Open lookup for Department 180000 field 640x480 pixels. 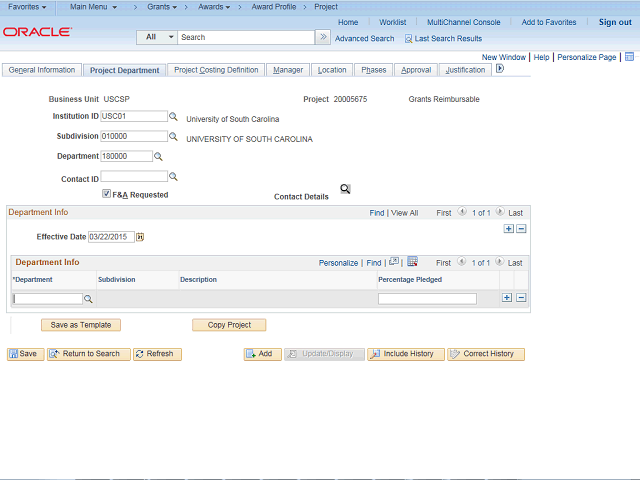tap(158, 156)
